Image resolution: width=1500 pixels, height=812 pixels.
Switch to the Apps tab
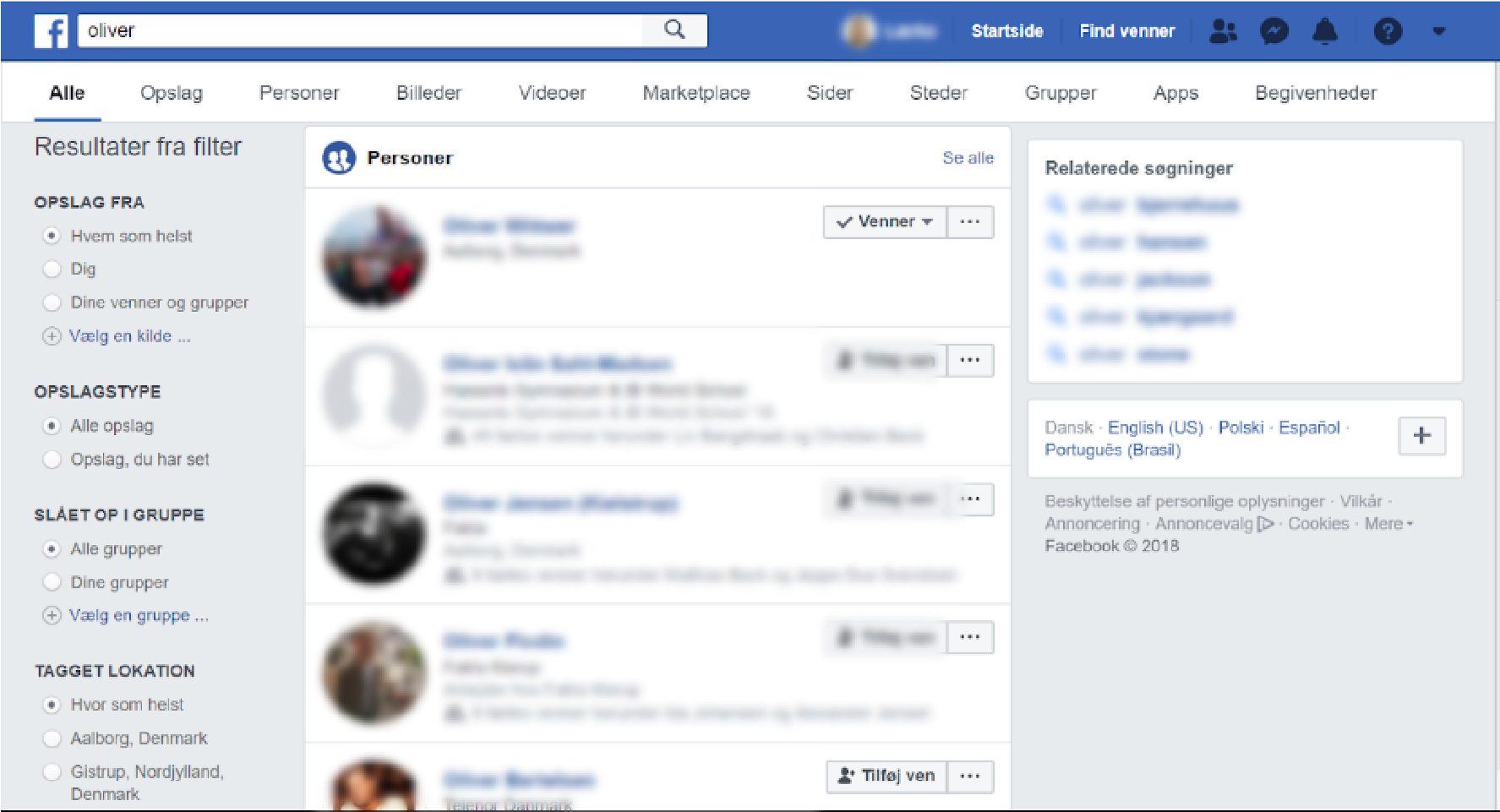coord(1175,93)
